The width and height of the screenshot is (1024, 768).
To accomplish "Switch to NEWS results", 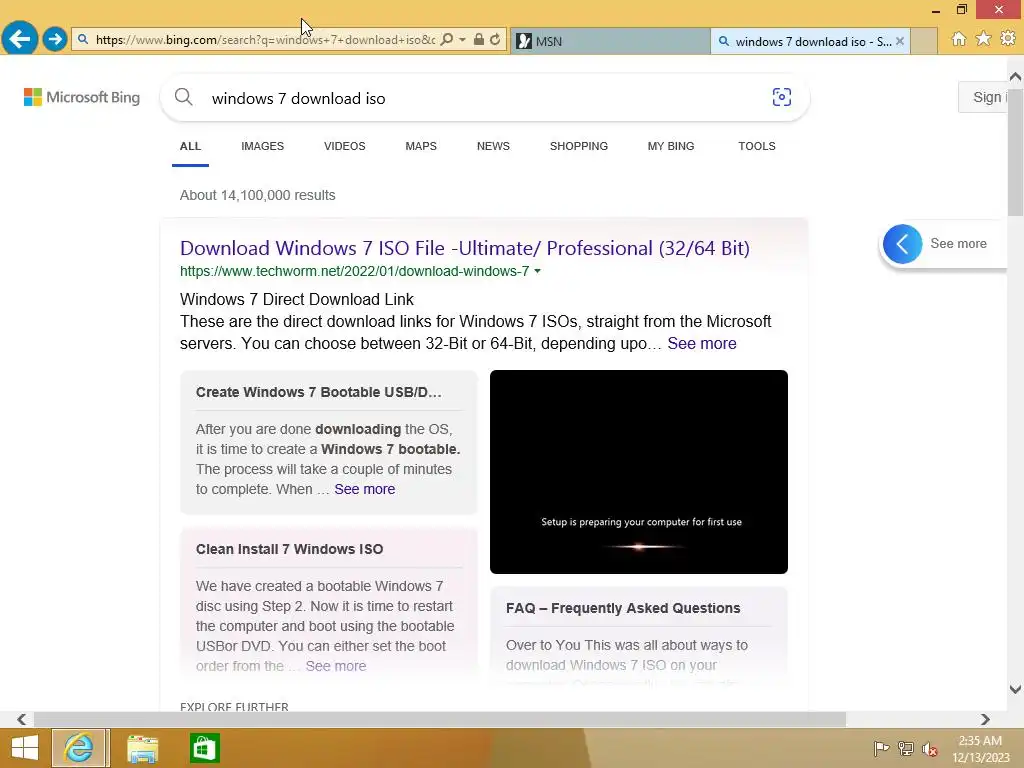I will 493,146.
